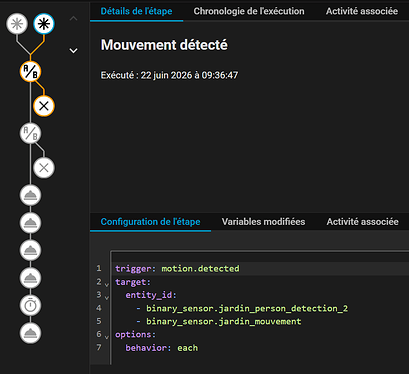Collapse the target block fold arrow
The image size is (409, 374).
(107, 285)
